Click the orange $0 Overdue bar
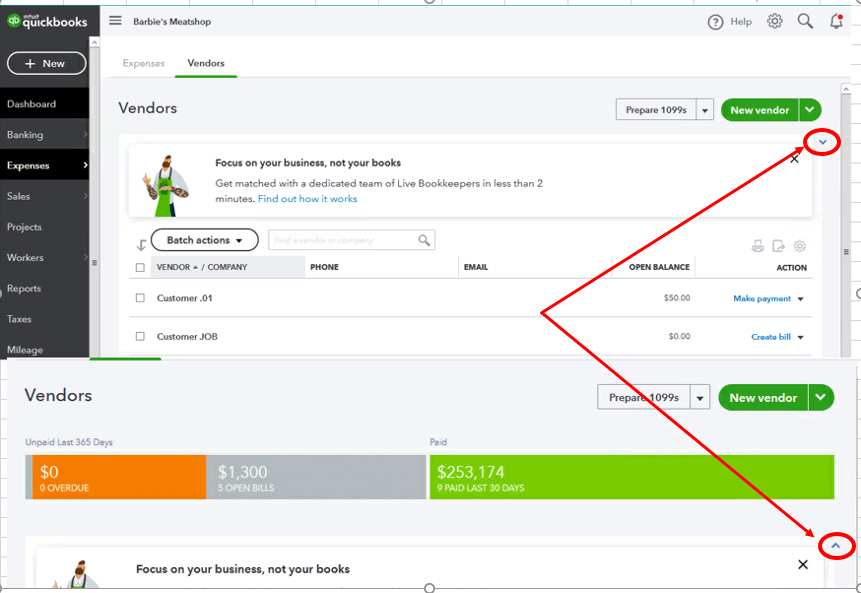861x593 pixels. [x=119, y=477]
